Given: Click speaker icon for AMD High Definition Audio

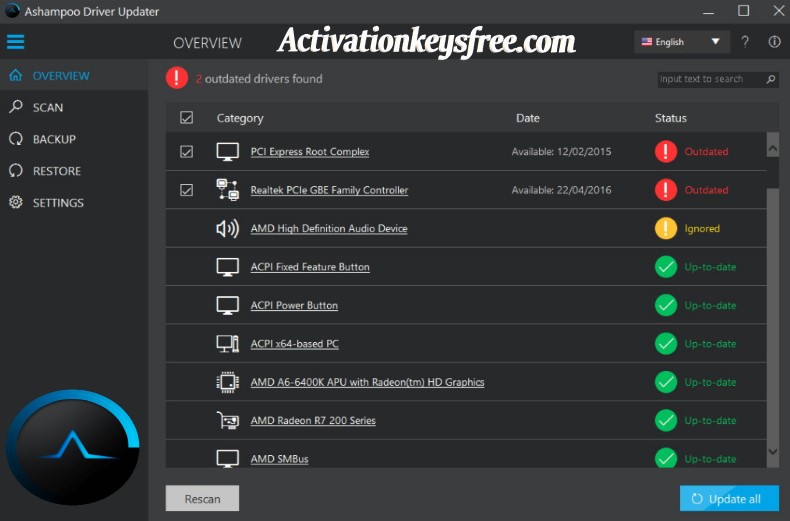Looking at the screenshot, I should click(228, 228).
